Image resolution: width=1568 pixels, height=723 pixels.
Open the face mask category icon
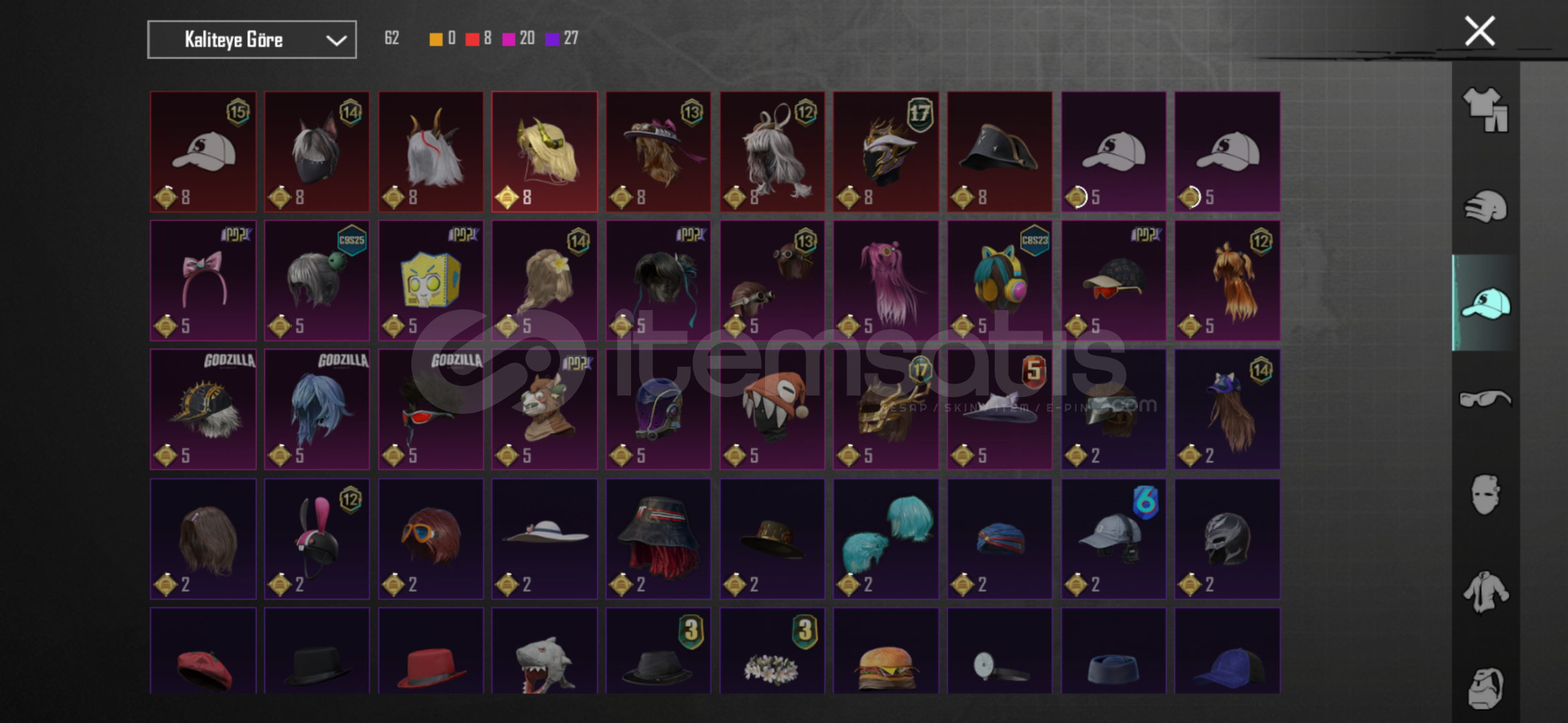click(x=1485, y=495)
